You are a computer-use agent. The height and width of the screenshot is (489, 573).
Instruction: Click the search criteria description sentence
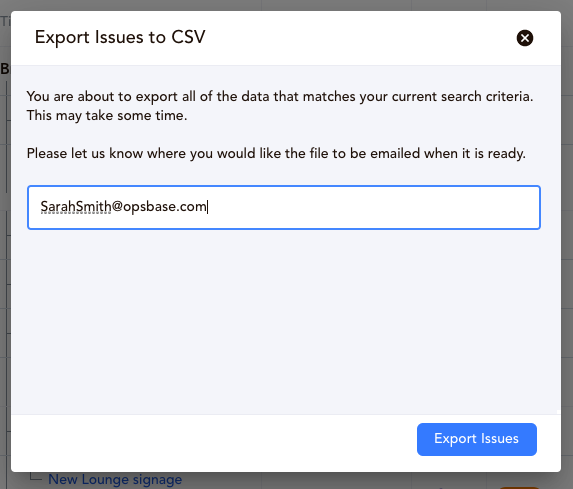pos(280,96)
